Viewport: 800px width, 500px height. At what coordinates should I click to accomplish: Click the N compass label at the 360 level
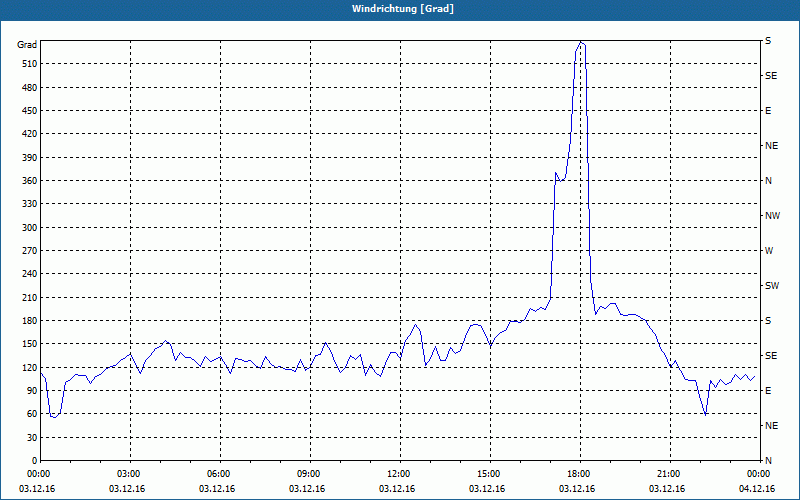768,181
